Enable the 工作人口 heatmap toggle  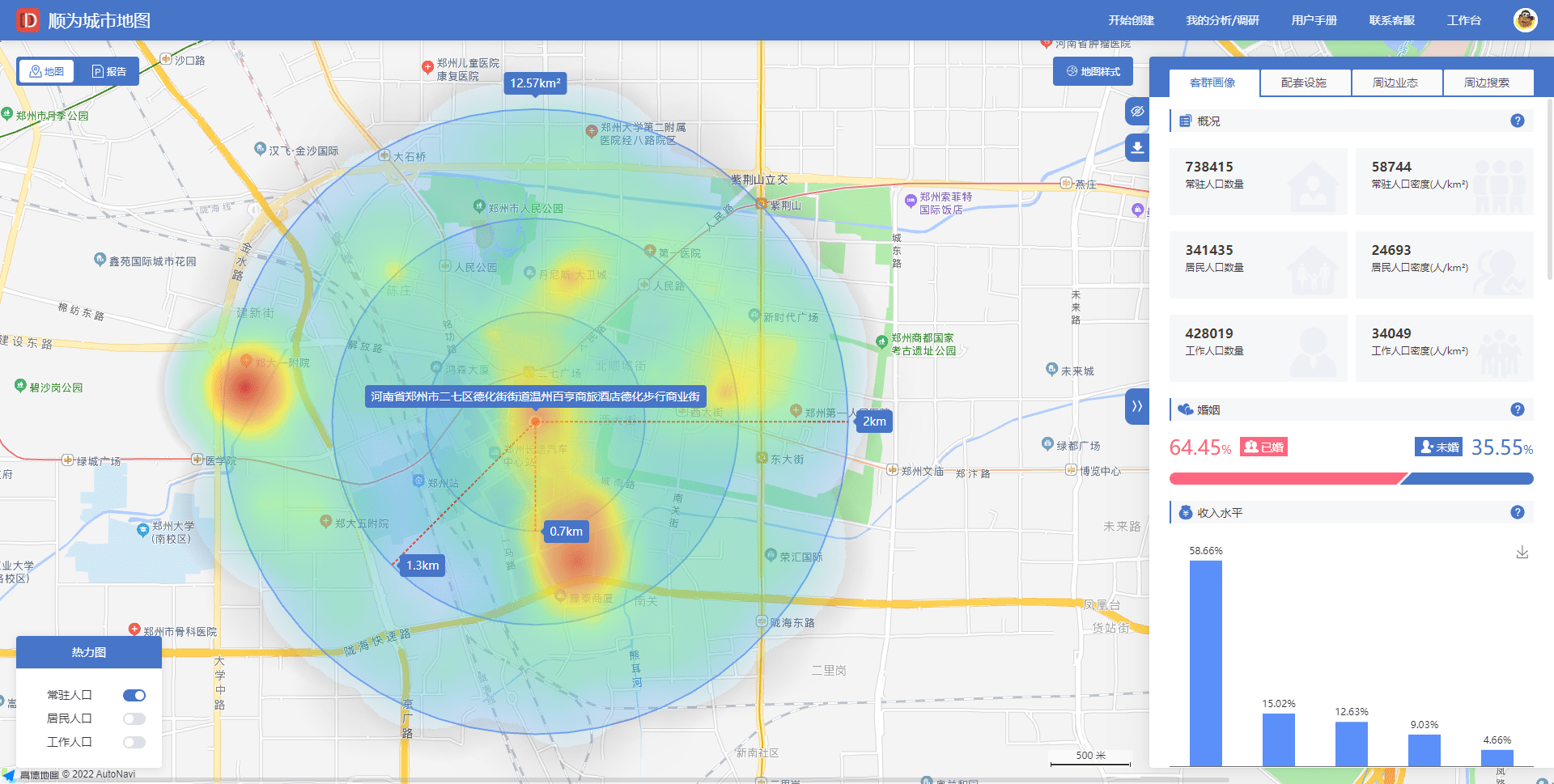pyautogui.click(x=134, y=742)
